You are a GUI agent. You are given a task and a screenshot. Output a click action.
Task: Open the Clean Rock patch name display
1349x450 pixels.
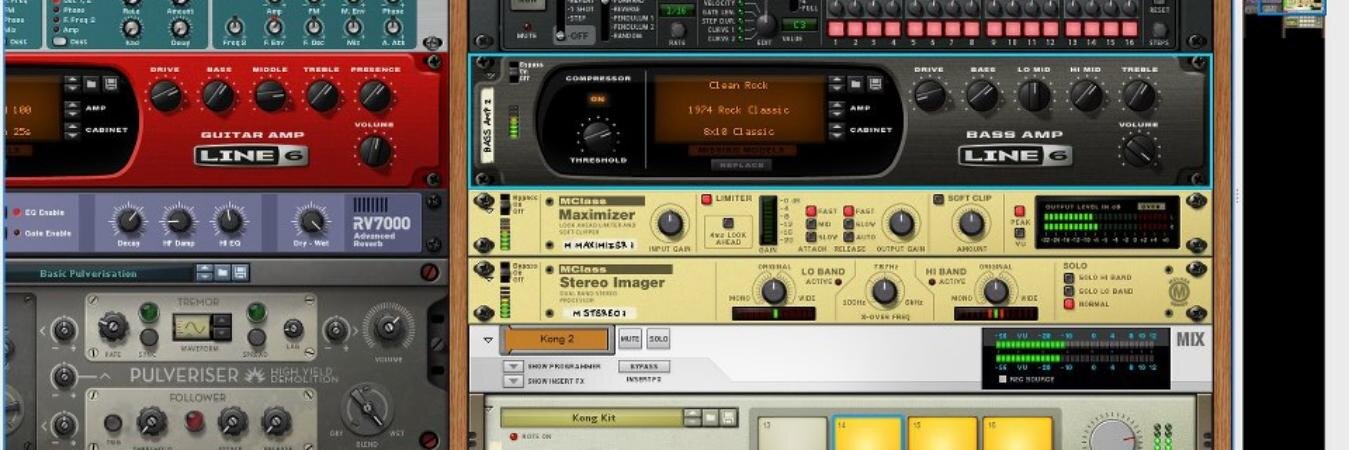click(739, 86)
